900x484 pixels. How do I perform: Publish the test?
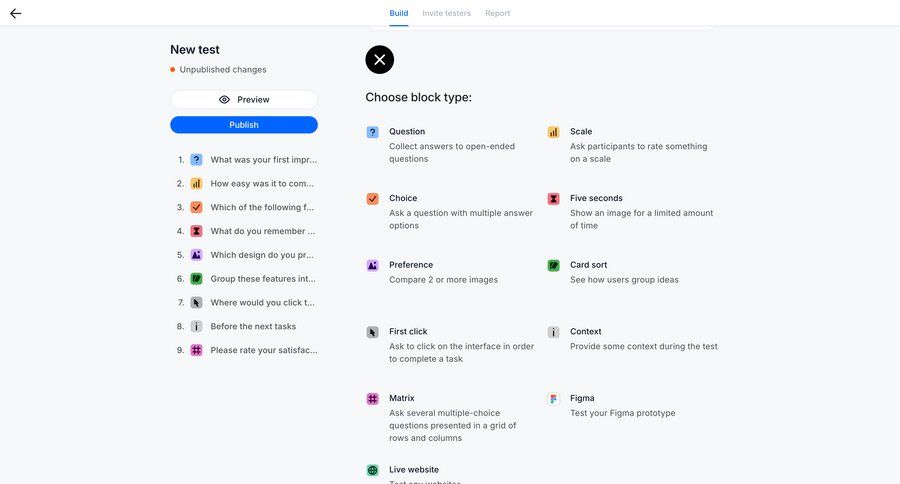pyautogui.click(x=244, y=125)
